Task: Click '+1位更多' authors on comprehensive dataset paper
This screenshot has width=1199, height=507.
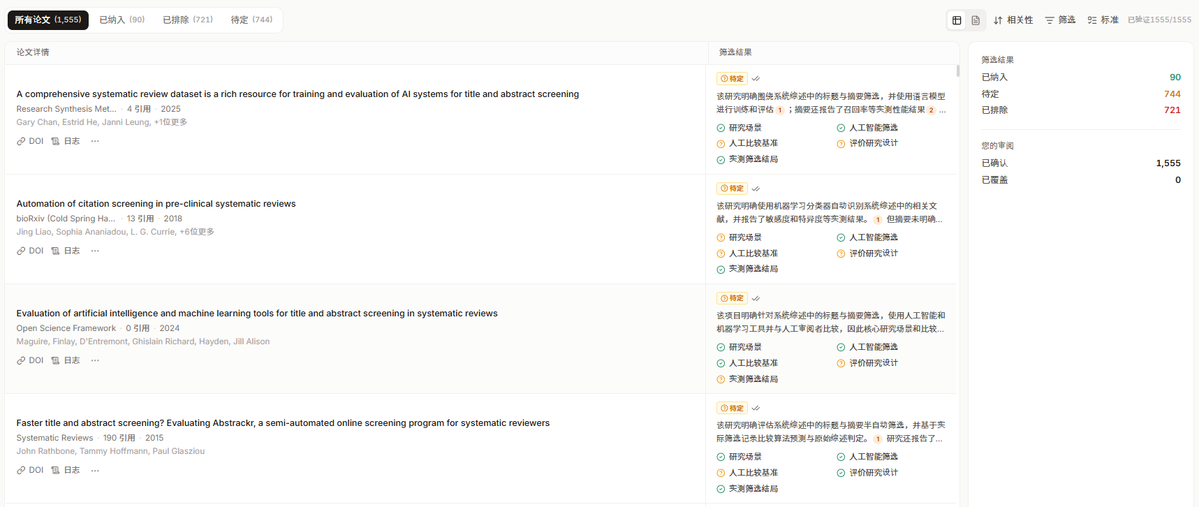Action: click(x=171, y=122)
